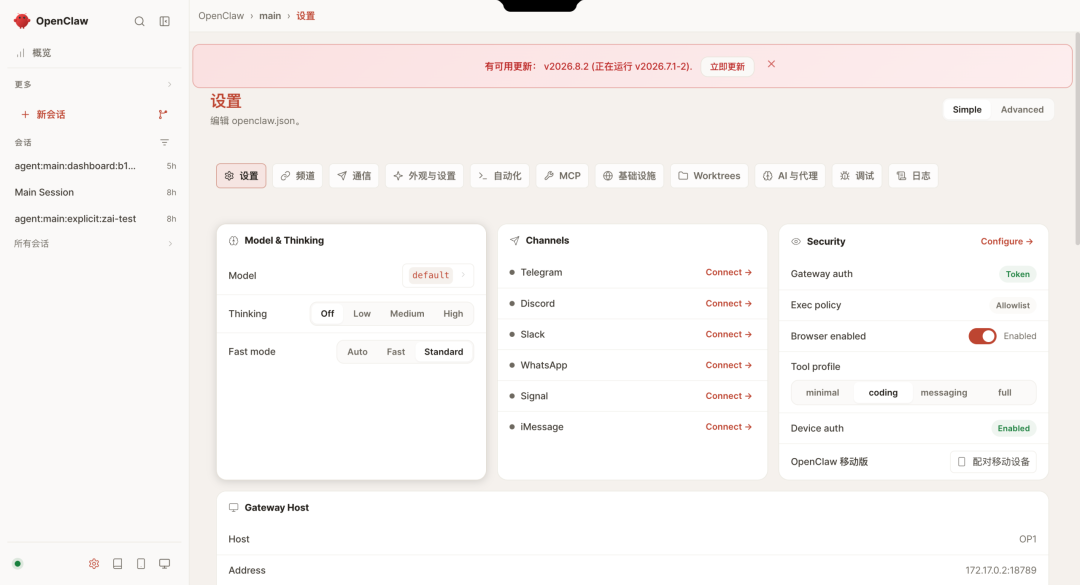Open the 设置 tab with gear icon
This screenshot has width=1080, height=585.
(x=241, y=176)
